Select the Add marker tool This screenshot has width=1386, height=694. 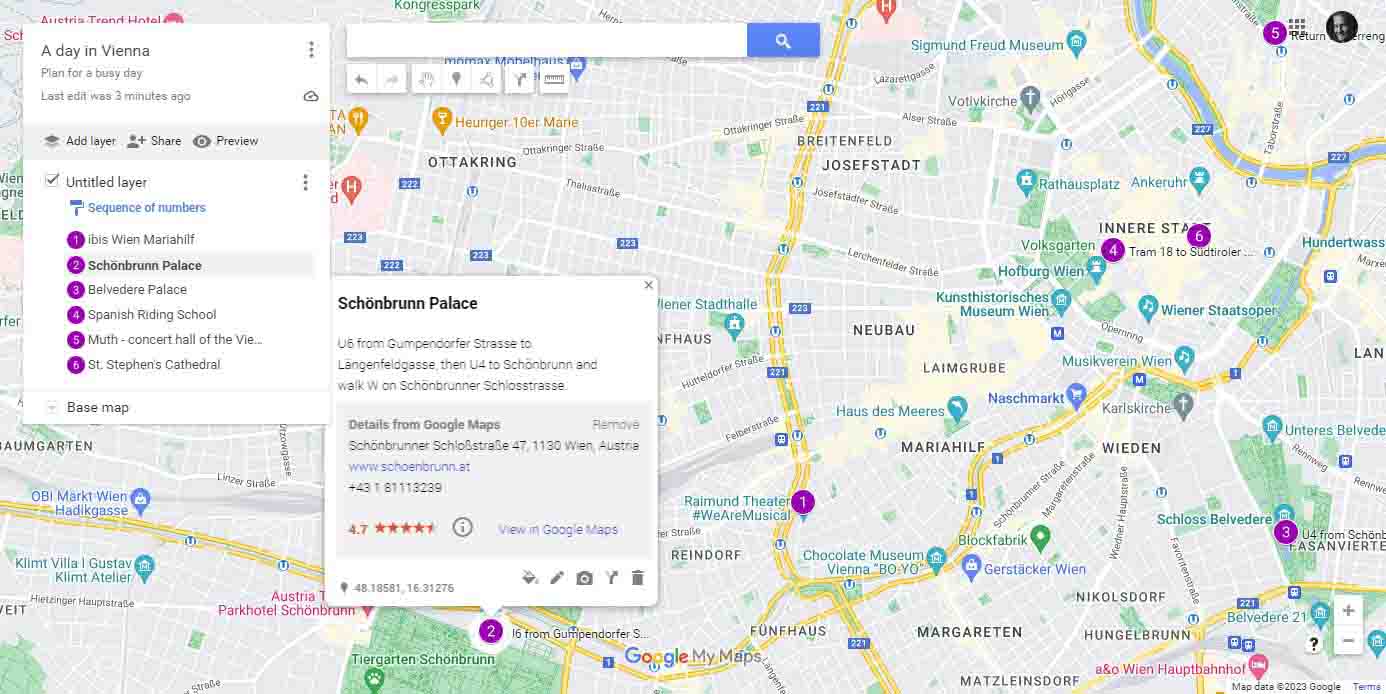[x=456, y=80]
